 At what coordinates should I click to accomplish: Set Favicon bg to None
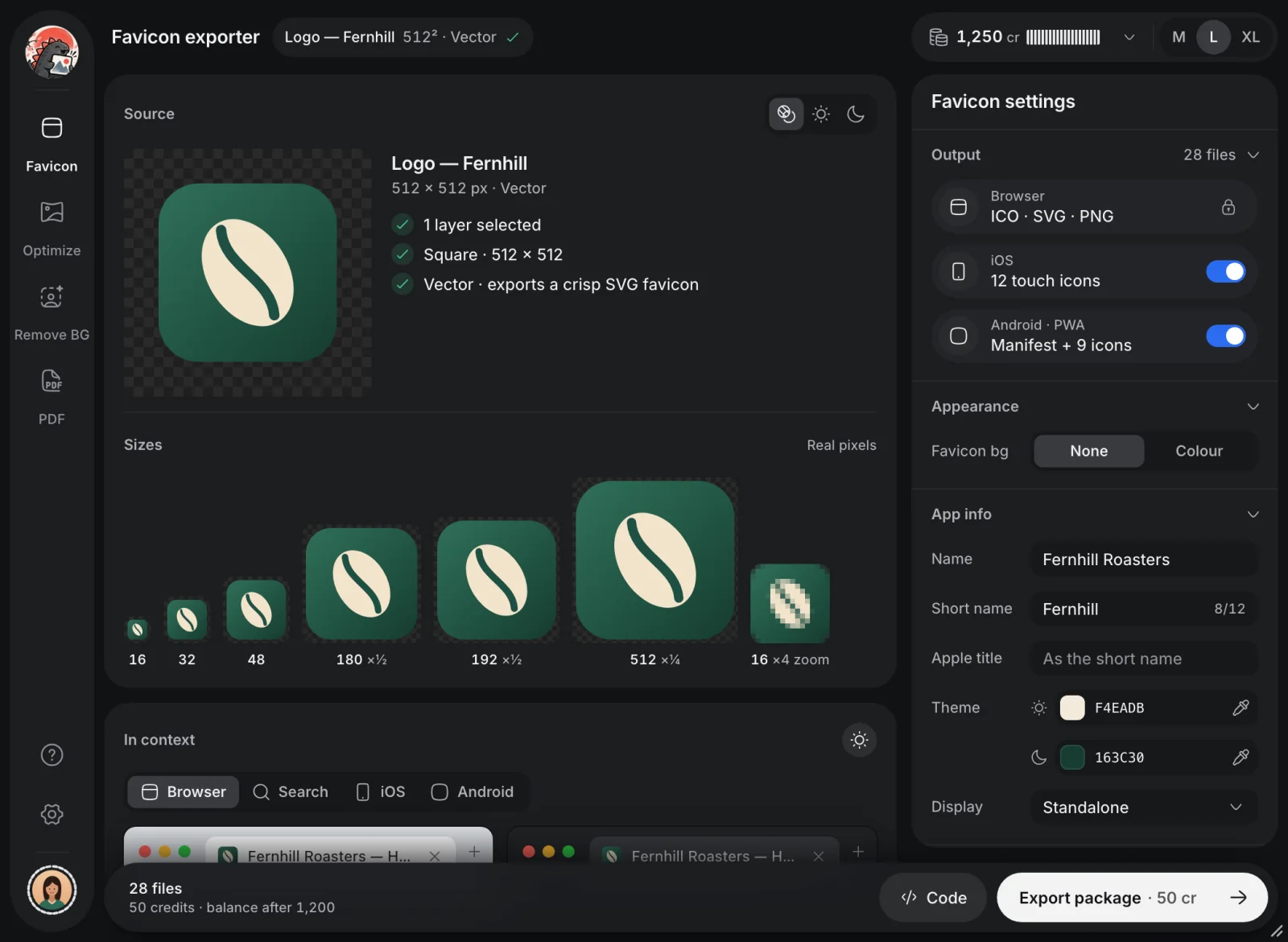click(x=1088, y=451)
